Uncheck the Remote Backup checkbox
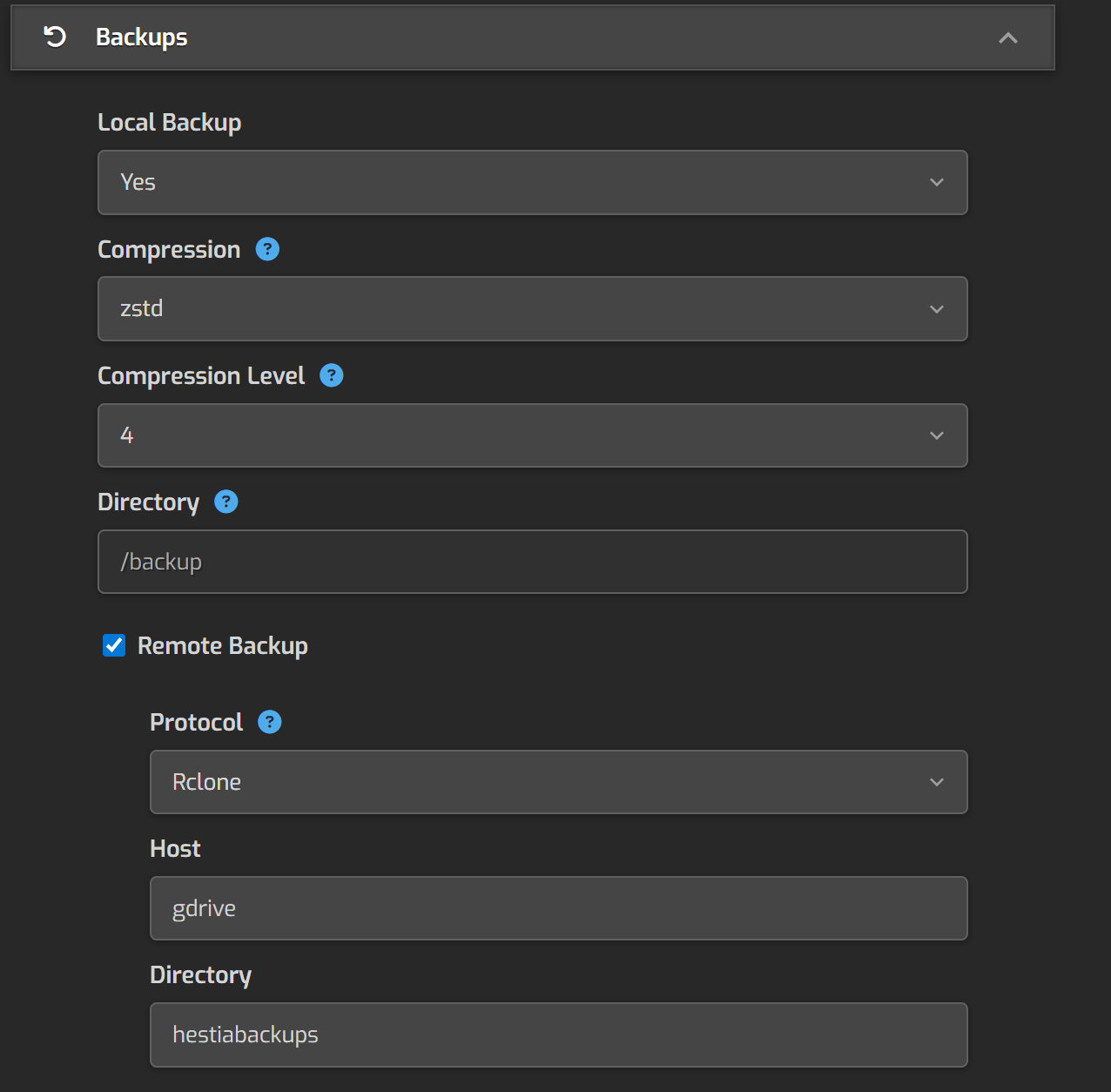The width and height of the screenshot is (1111, 1092). coord(114,645)
